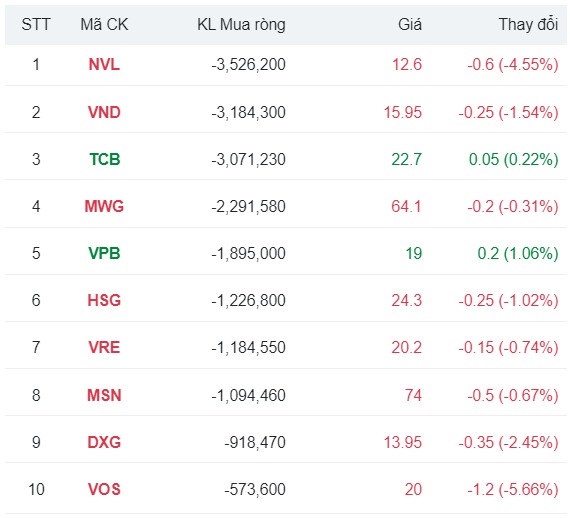The width and height of the screenshot is (570, 518).
Task: Select net volume value -2,291,580
Action: point(249,206)
